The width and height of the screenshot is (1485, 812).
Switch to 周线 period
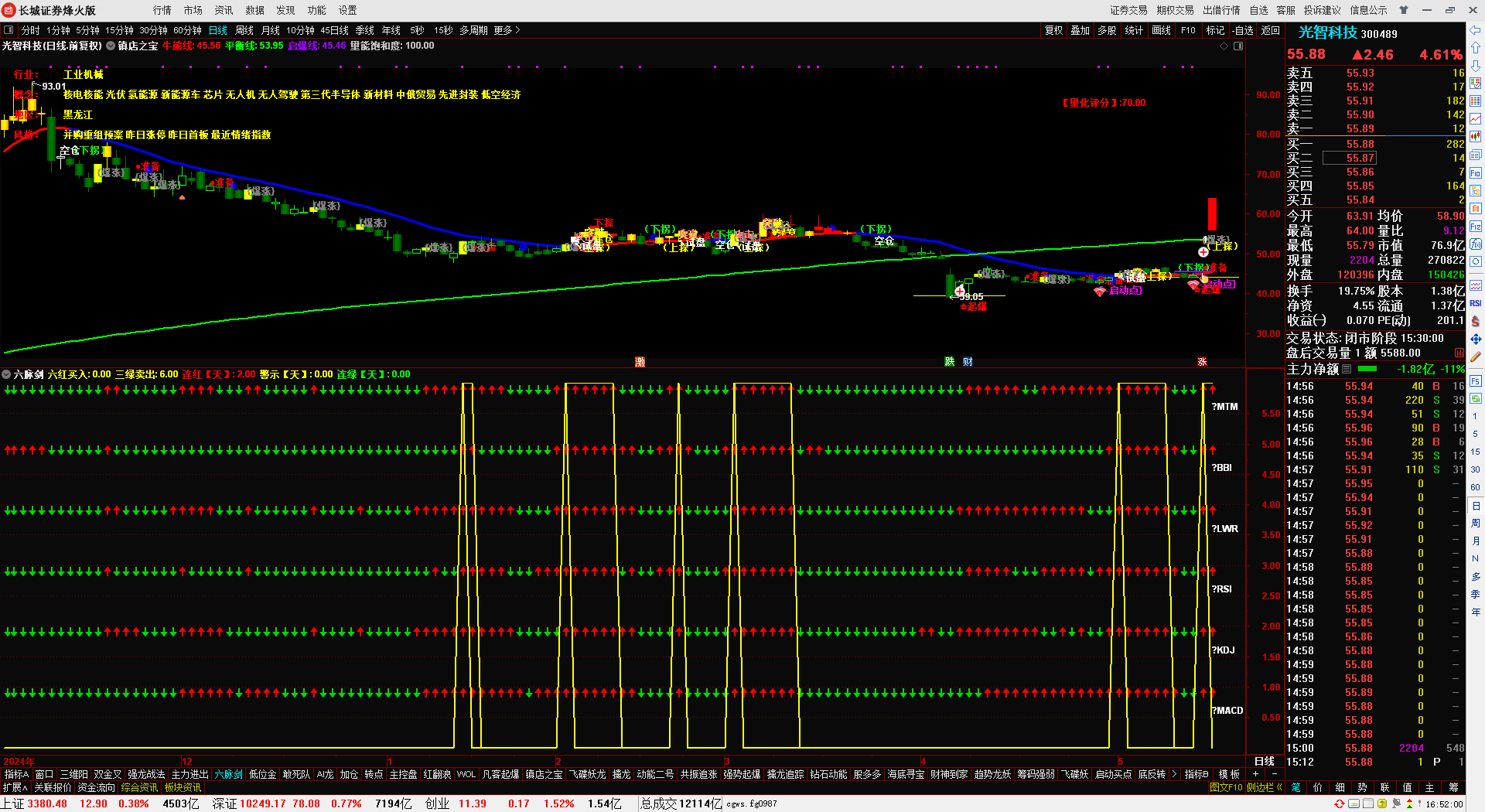pos(244,30)
